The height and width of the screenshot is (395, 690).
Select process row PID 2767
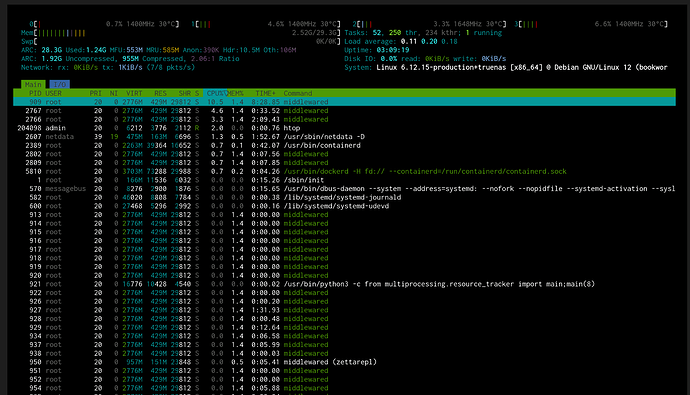pyautogui.click(x=344, y=110)
